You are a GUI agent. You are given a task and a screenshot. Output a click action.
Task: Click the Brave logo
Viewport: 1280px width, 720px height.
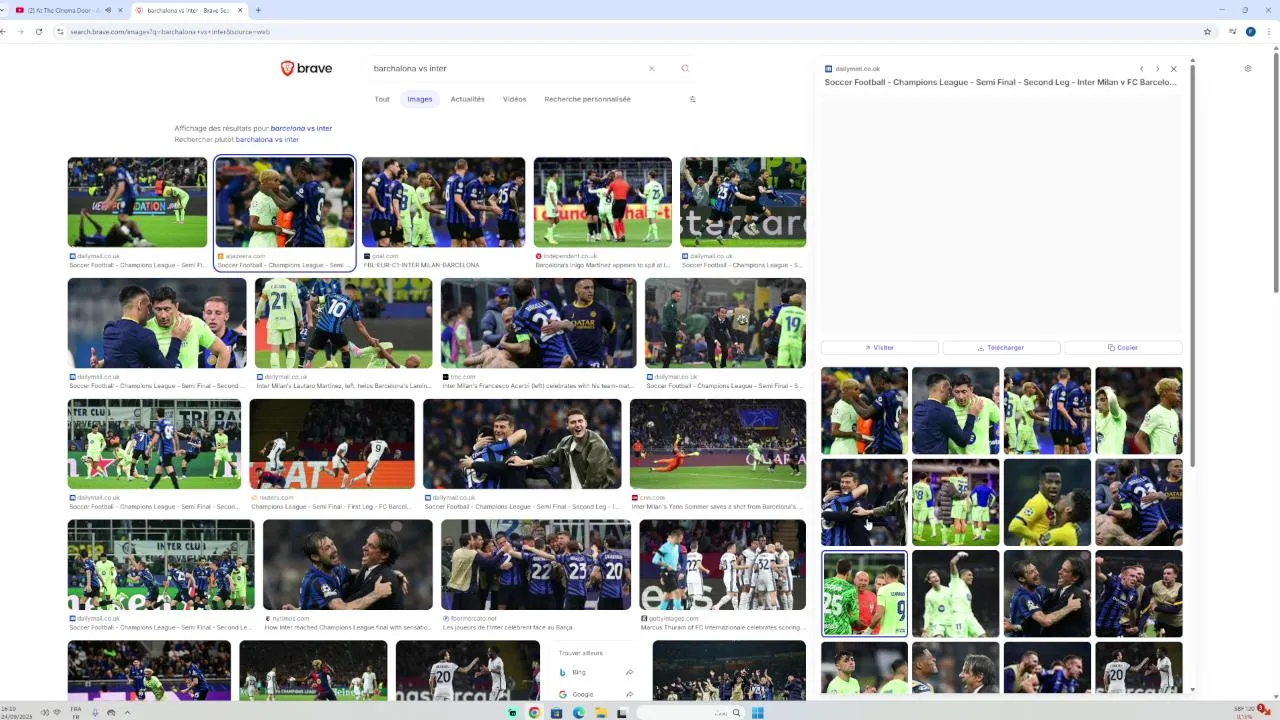point(306,68)
